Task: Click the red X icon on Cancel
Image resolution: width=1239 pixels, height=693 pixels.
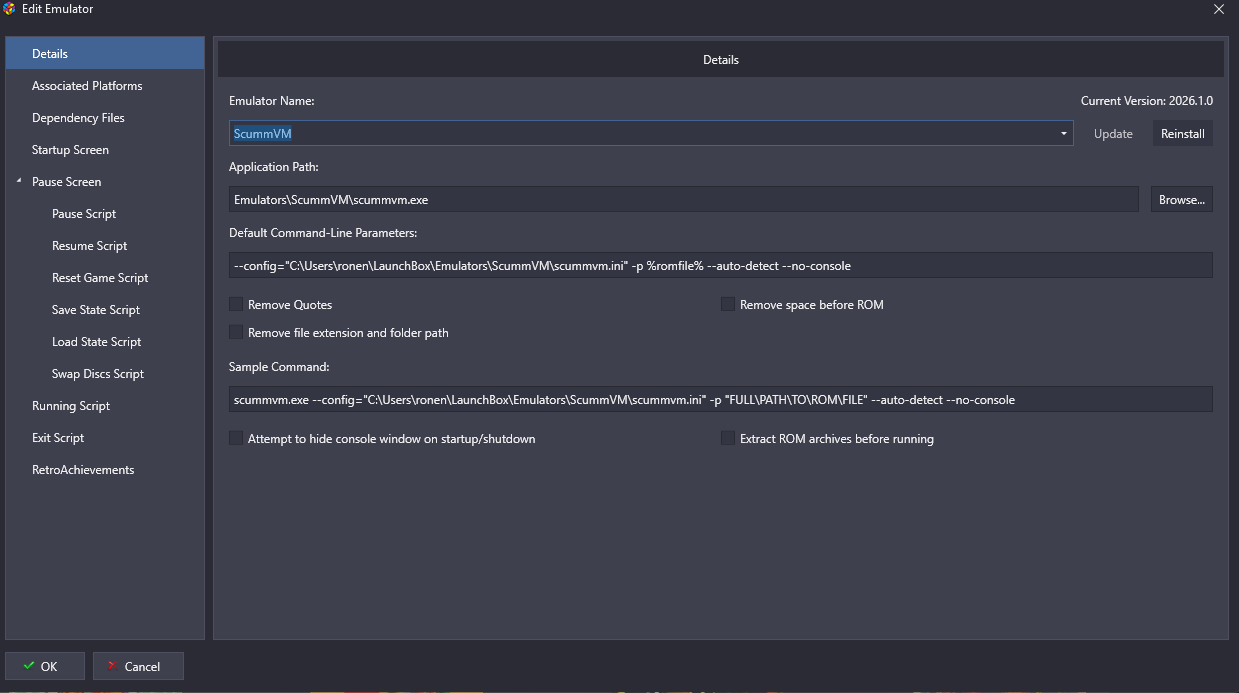Action: coord(111,666)
